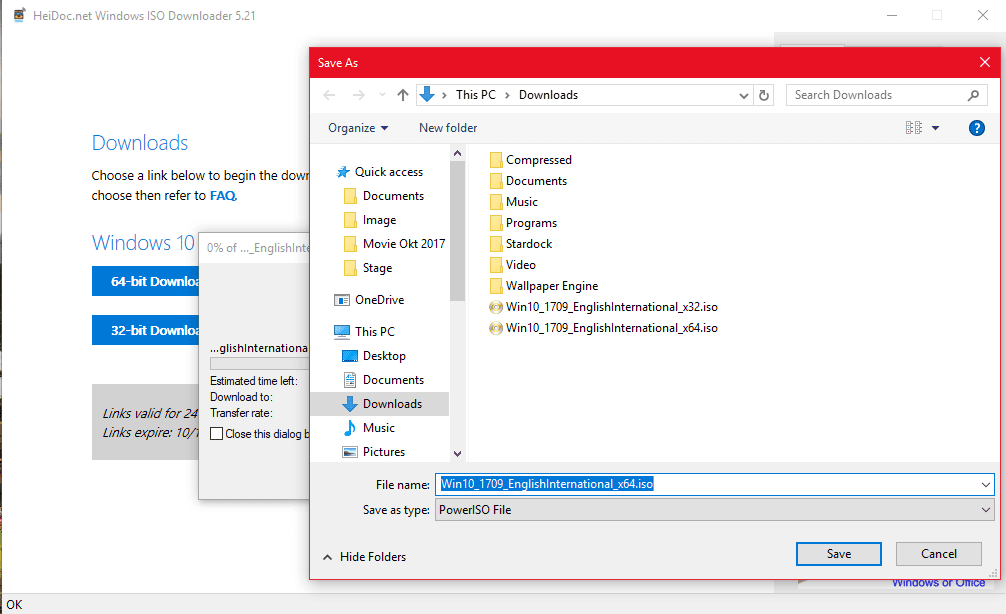Go up one folder level arrow
This screenshot has height=614, width=1006.
402,95
